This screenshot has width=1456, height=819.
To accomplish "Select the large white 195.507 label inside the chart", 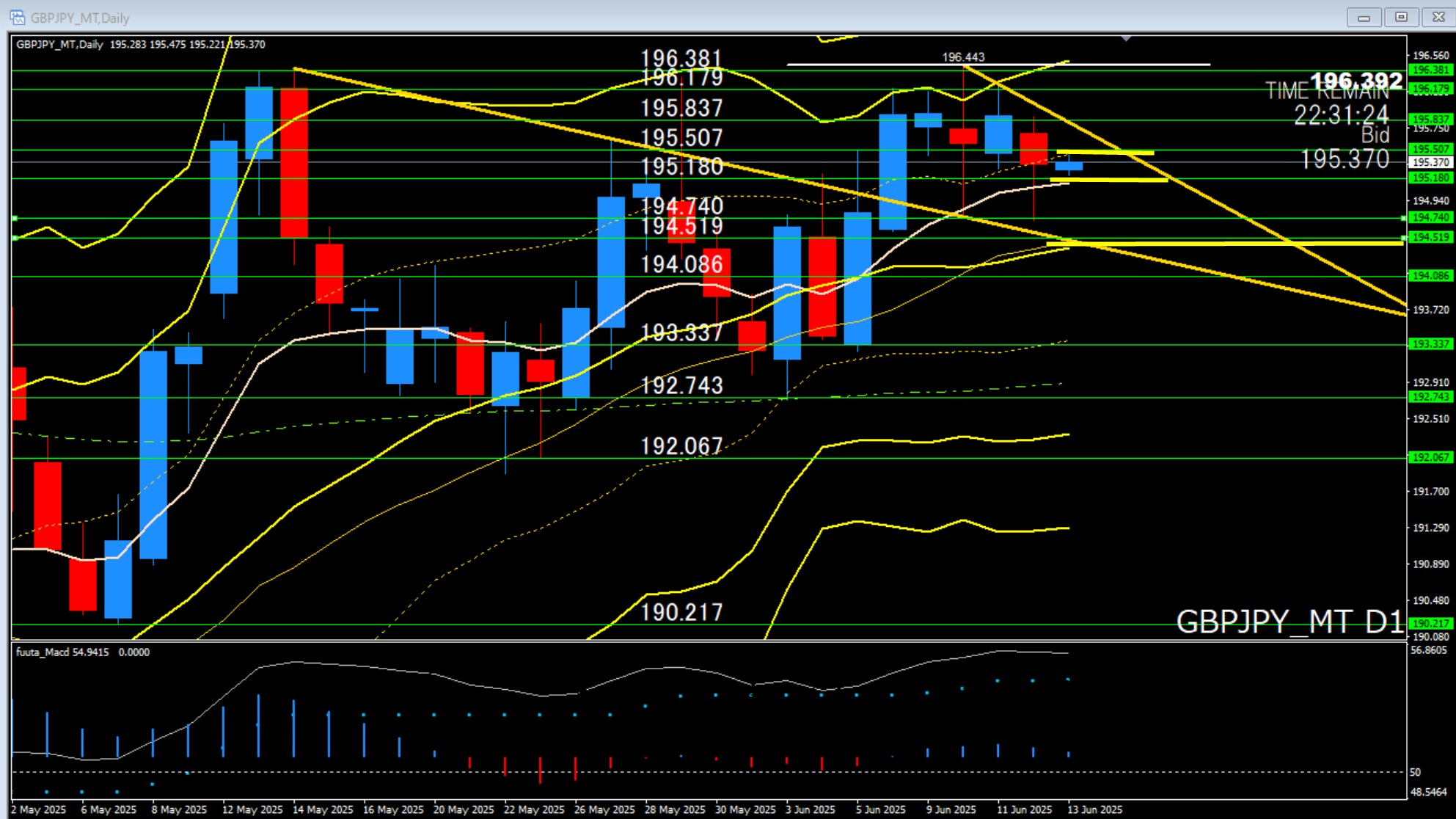I will [x=681, y=137].
